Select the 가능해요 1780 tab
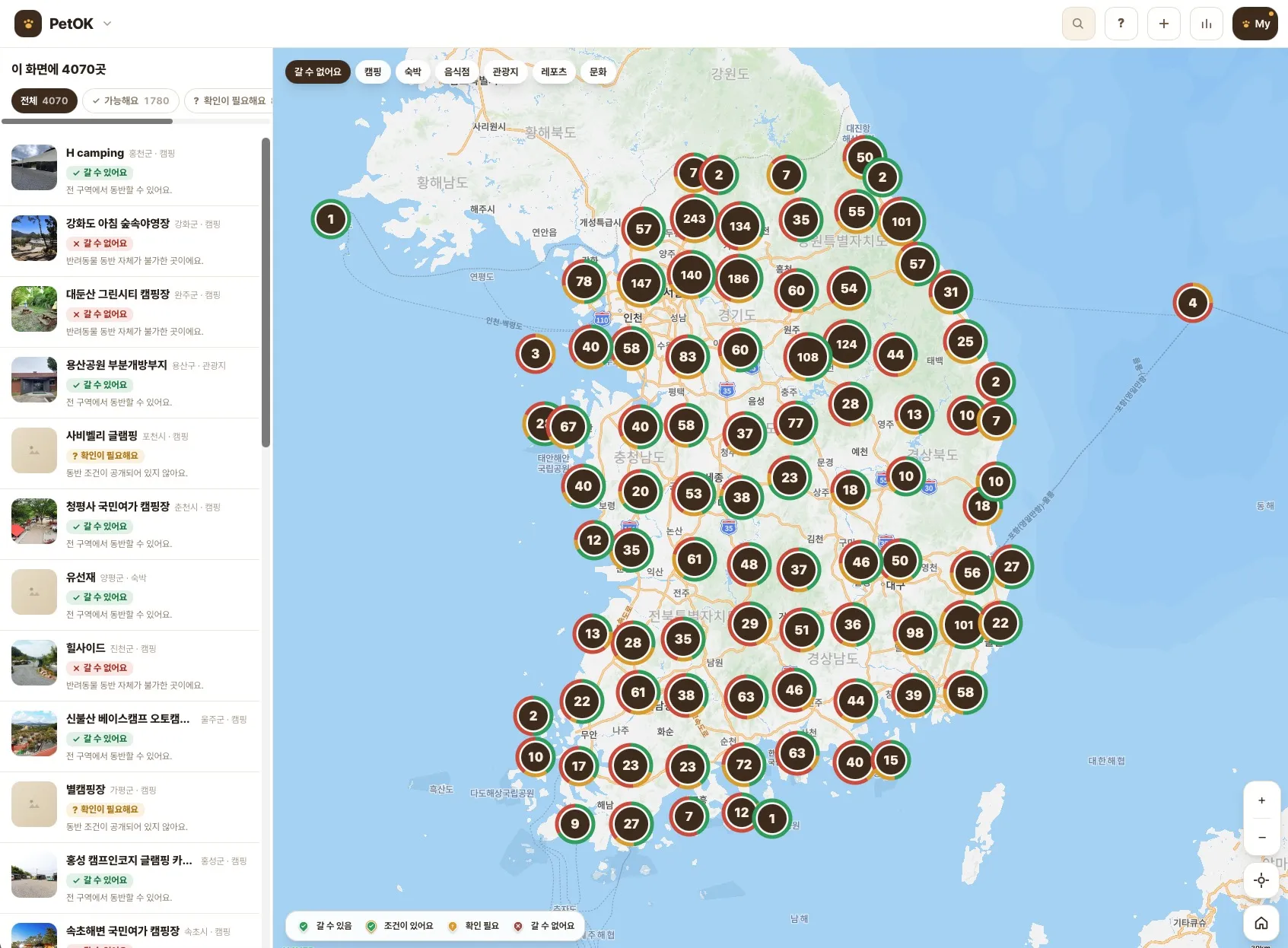The width and height of the screenshot is (1288, 948). [x=131, y=100]
